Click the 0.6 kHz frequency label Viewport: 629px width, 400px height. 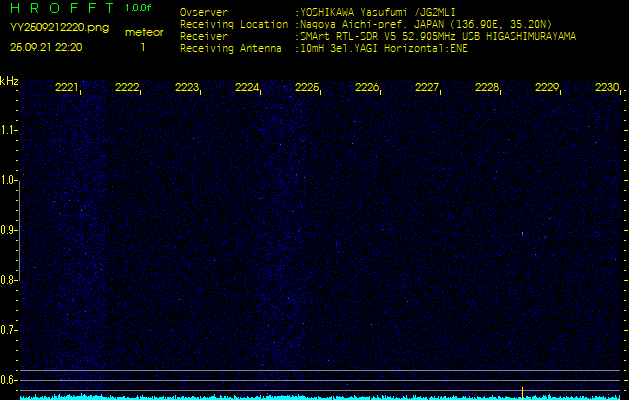pos(8,380)
